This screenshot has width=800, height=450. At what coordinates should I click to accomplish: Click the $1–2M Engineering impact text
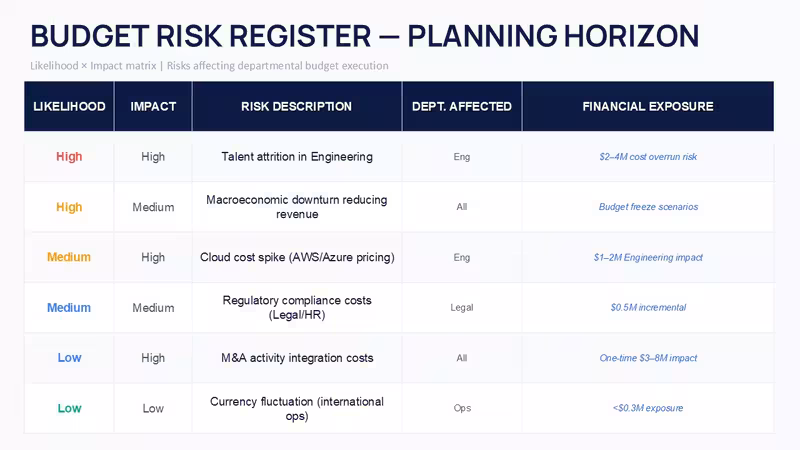click(648, 257)
